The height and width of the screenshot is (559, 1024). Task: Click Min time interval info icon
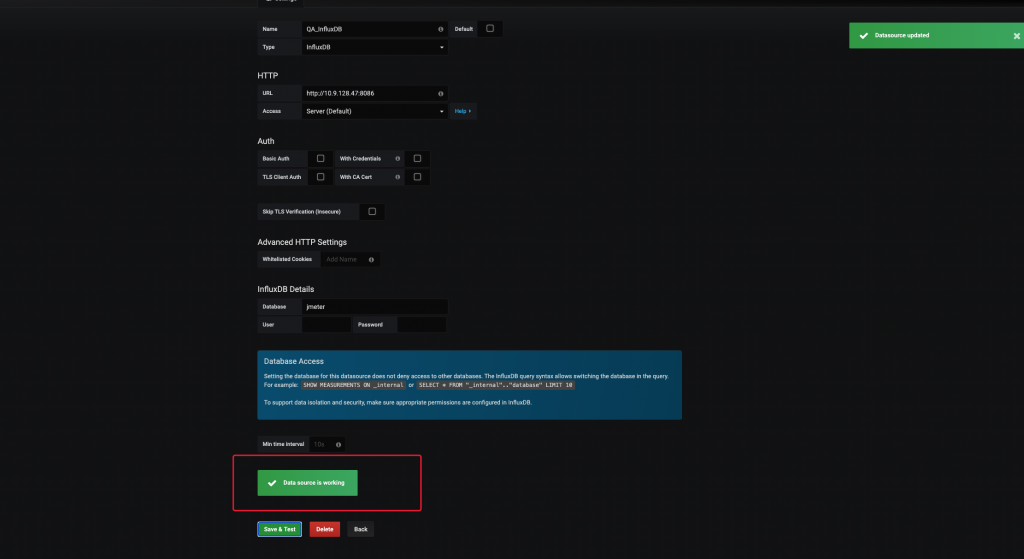339,444
